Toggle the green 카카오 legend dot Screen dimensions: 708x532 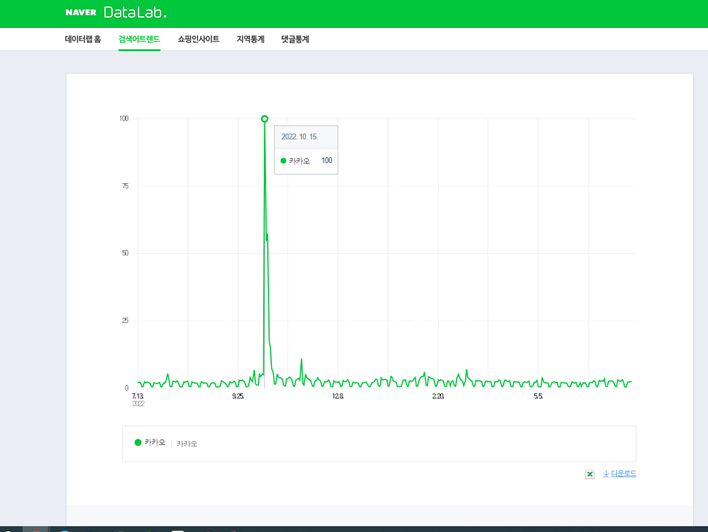tap(138, 442)
